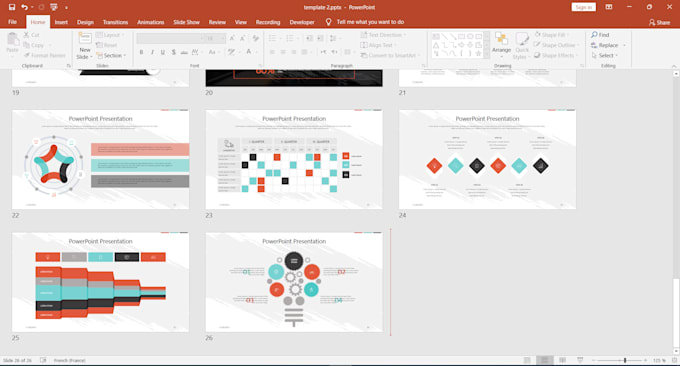Select the star shape in shapes gallery

(478, 53)
